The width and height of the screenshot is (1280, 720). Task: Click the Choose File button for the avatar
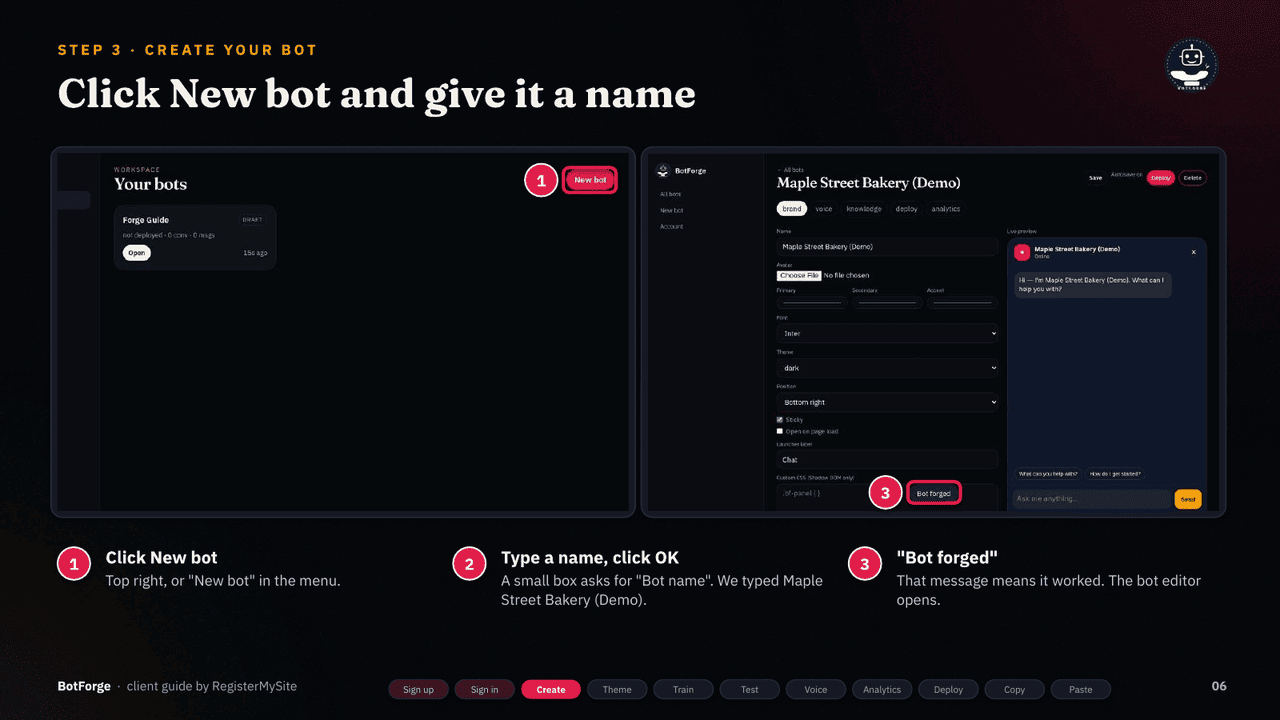click(x=799, y=275)
